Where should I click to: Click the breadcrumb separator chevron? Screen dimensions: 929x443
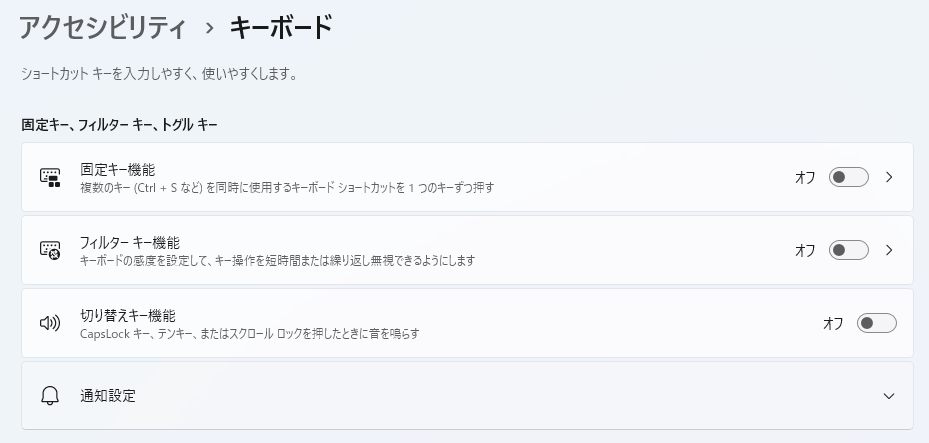209,28
